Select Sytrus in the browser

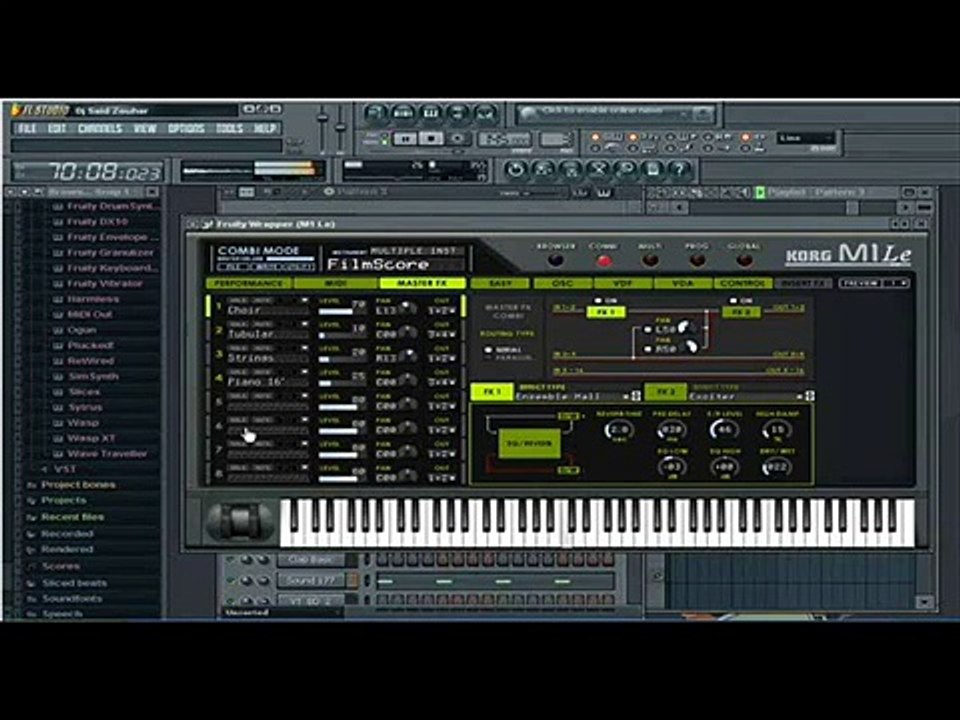pyautogui.click(x=85, y=407)
